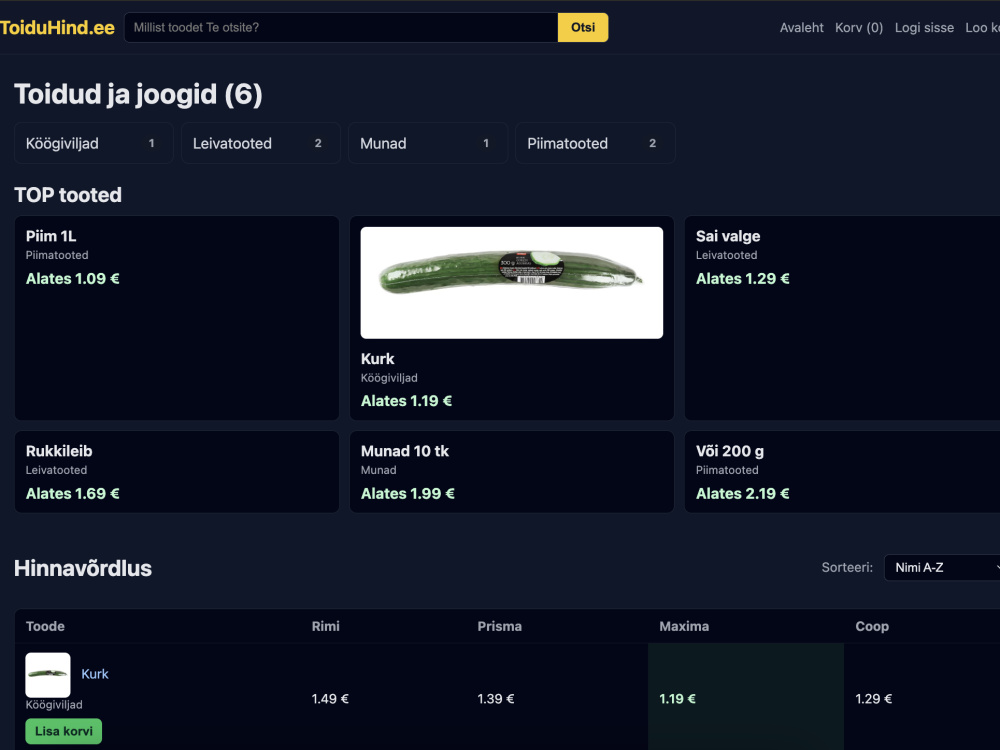The image size is (1000, 750).
Task: Open the Sai valge product card
Action: coord(842,318)
